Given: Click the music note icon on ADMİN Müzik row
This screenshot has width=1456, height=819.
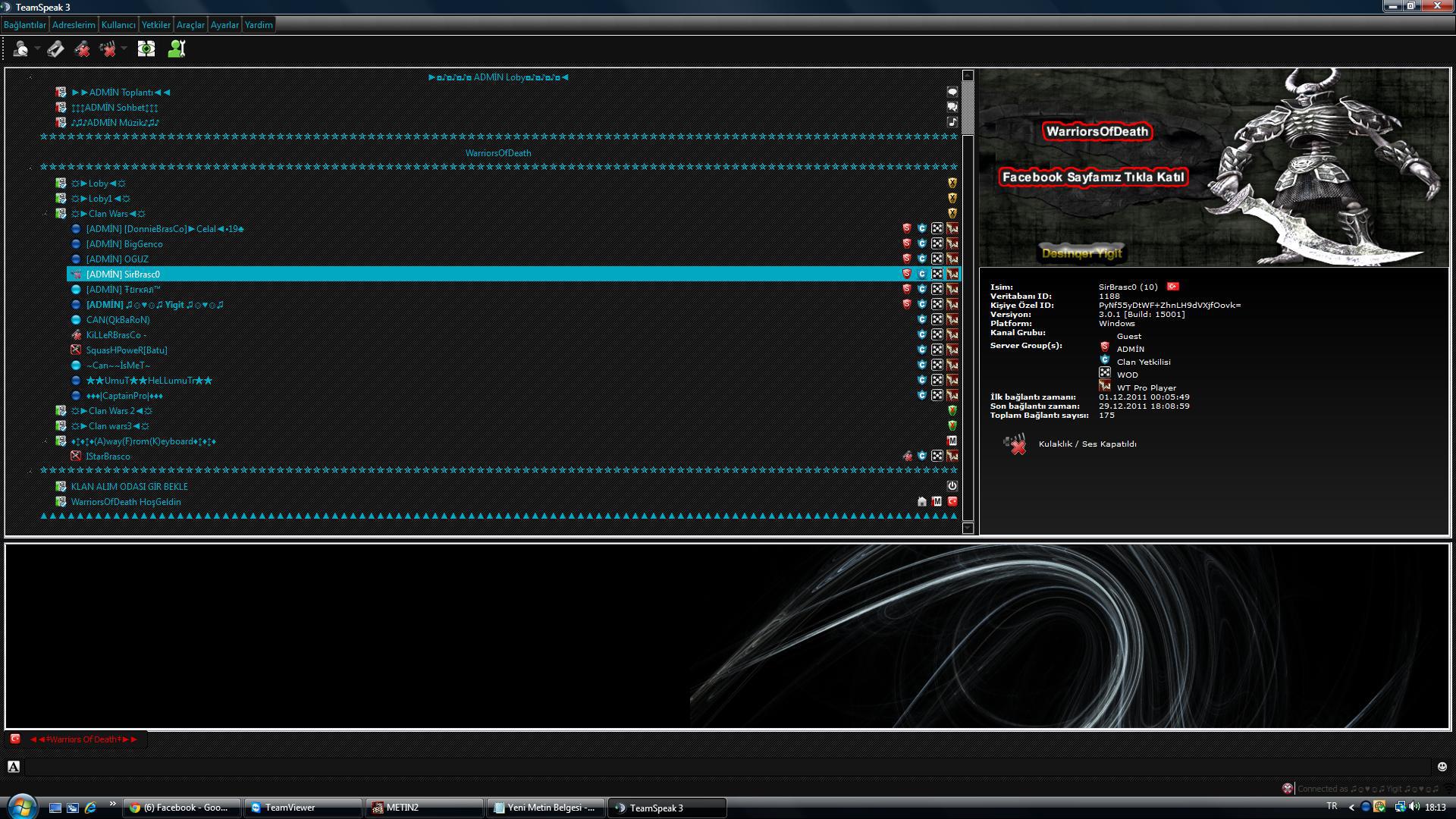Looking at the screenshot, I should 952,123.
